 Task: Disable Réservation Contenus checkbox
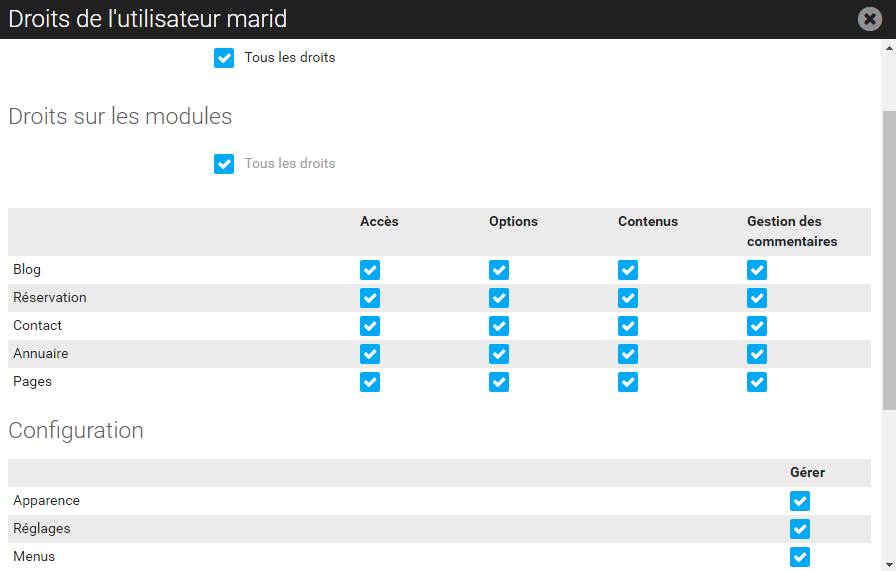[628, 298]
